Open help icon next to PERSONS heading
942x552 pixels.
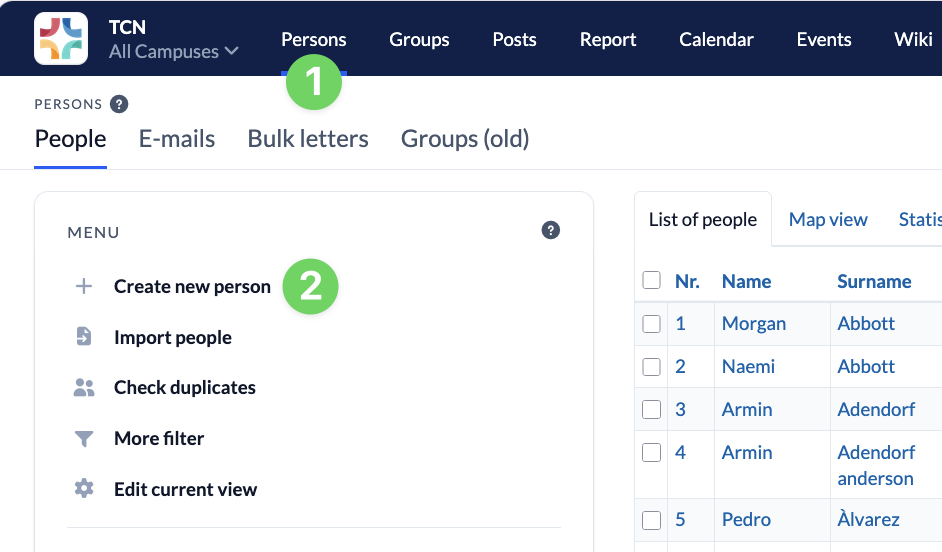click(119, 105)
